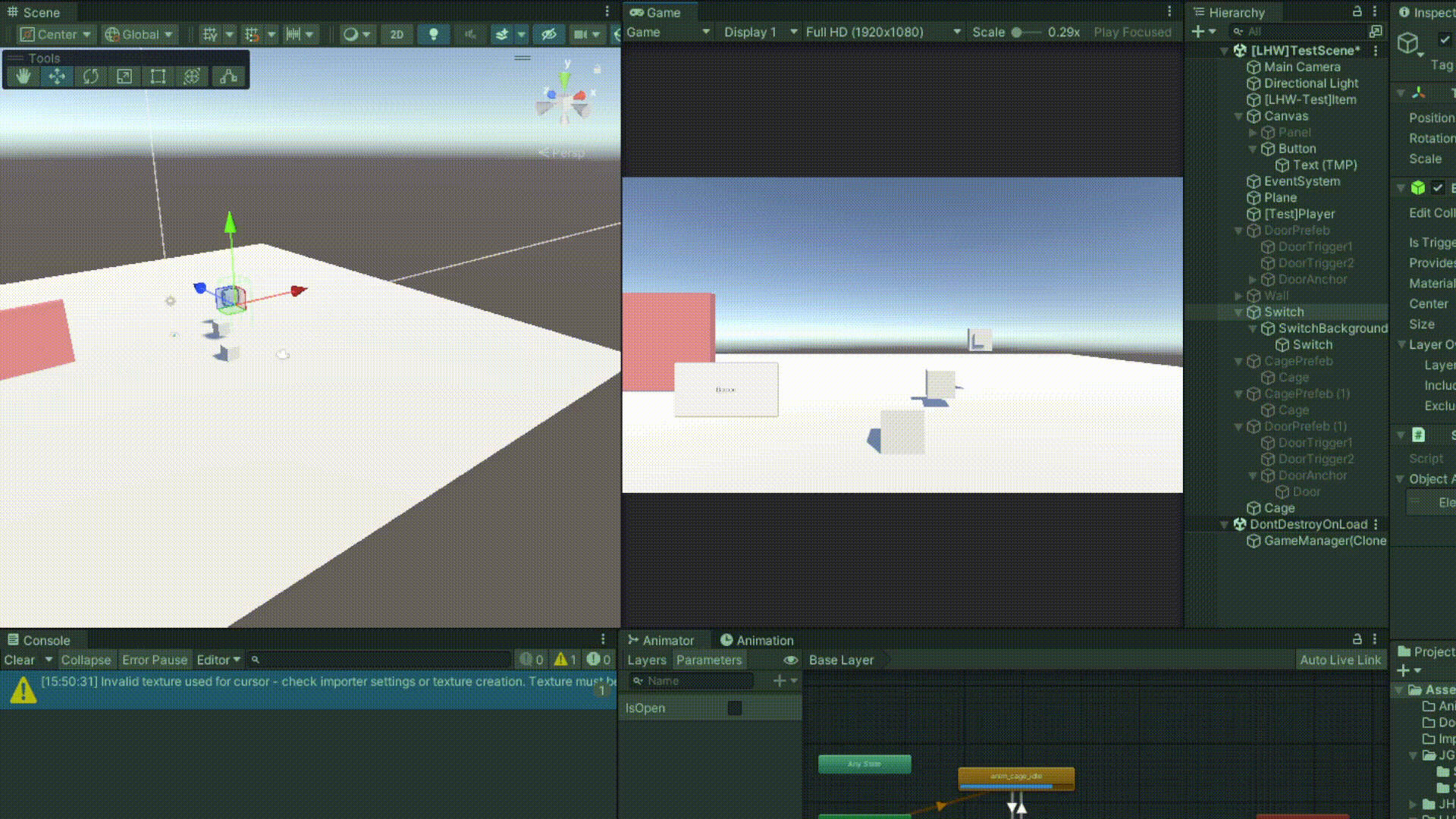
Task: Enable Auto Live Link
Action: 1340,660
